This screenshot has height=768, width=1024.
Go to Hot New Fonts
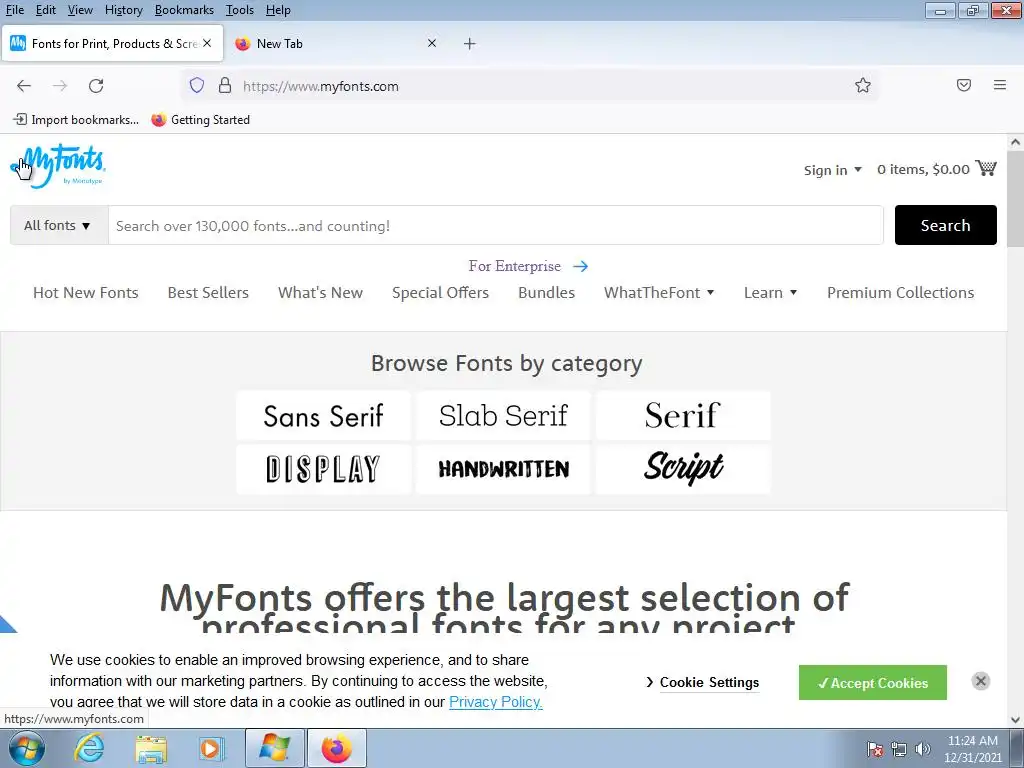pos(86,293)
